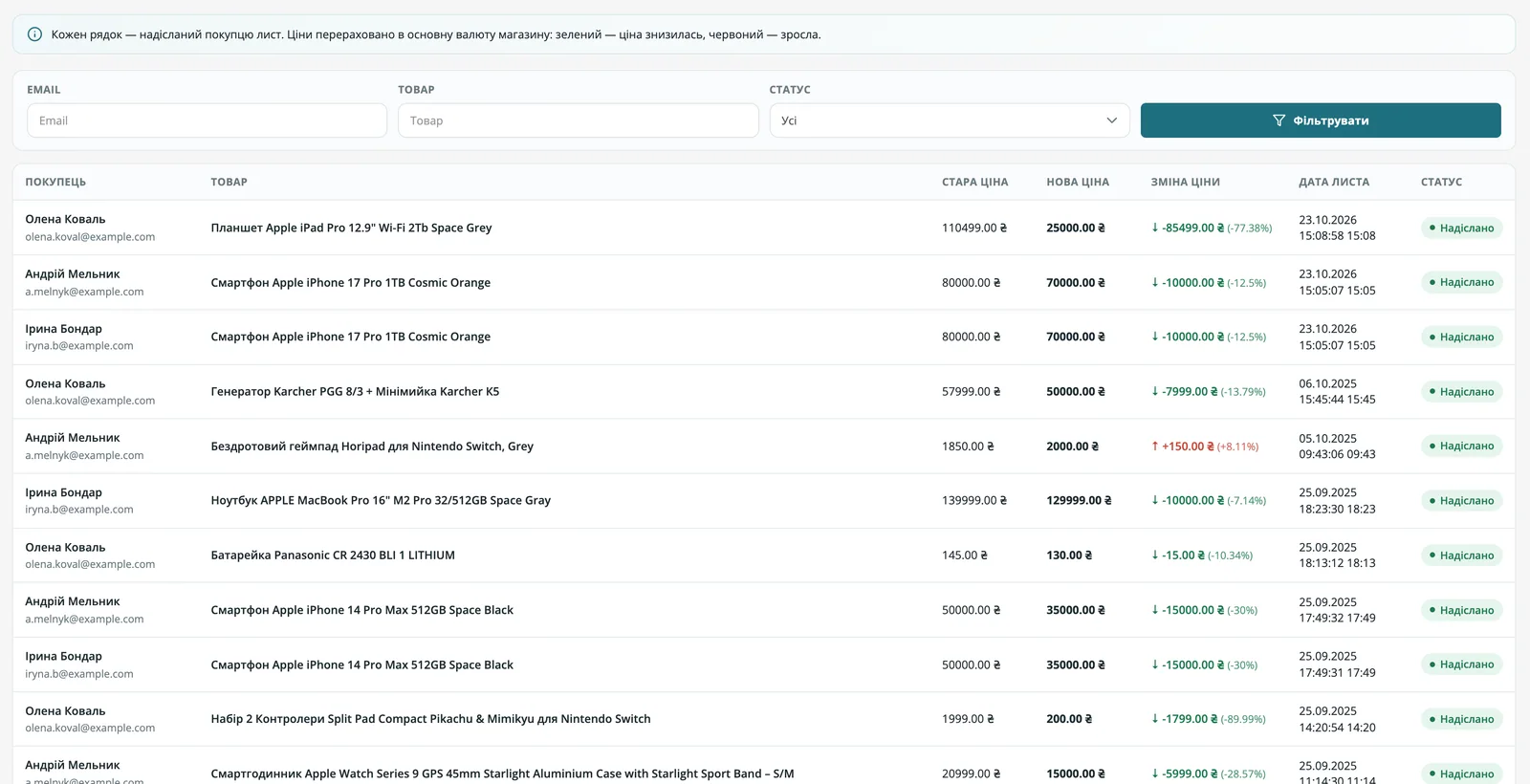Select product Ноутбук APPLE MacBook Pro 16"
Viewport: 1530px width, 784px height.
click(x=381, y=500)
